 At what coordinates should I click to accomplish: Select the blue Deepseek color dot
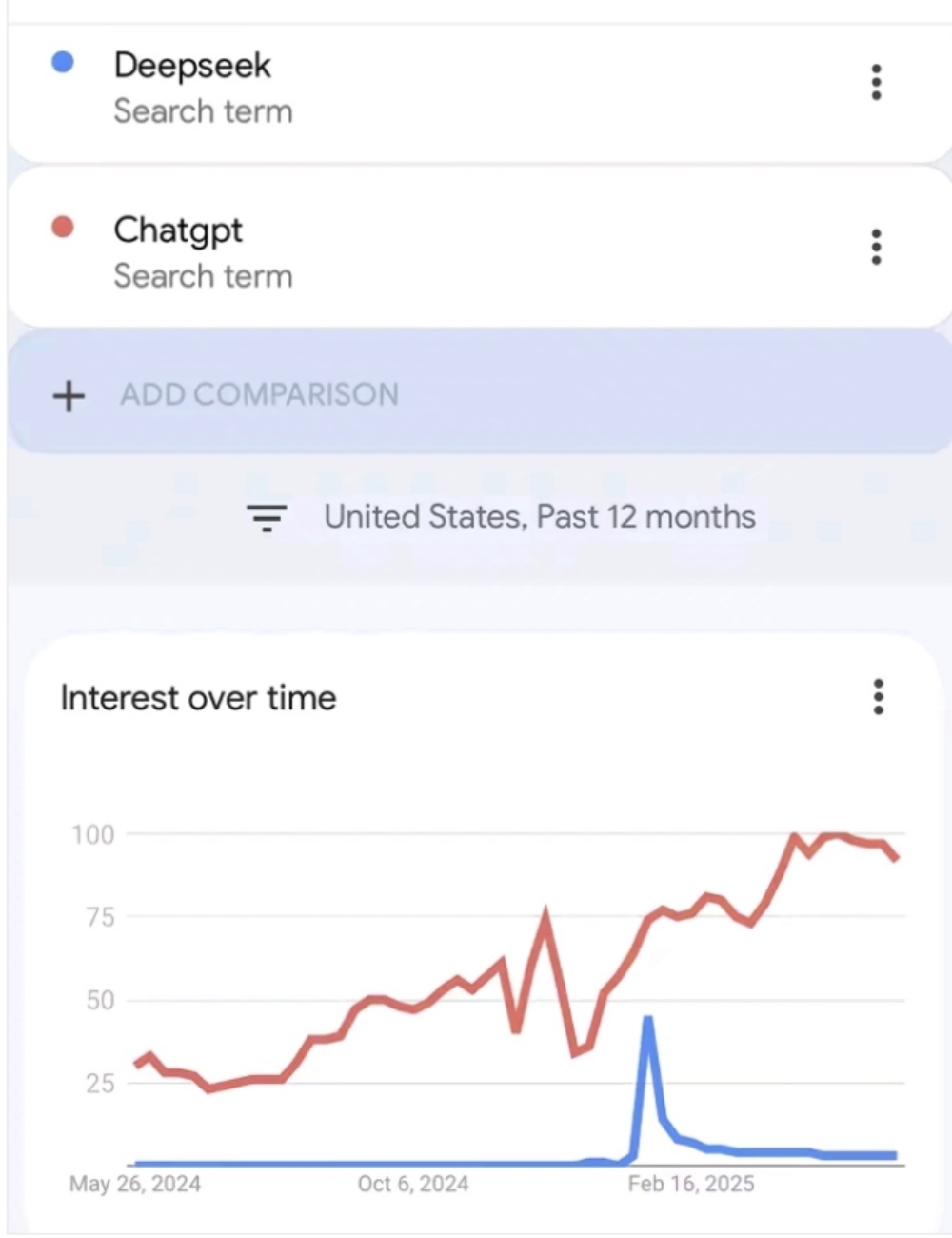pyautogui.click(x=62, y=63)
